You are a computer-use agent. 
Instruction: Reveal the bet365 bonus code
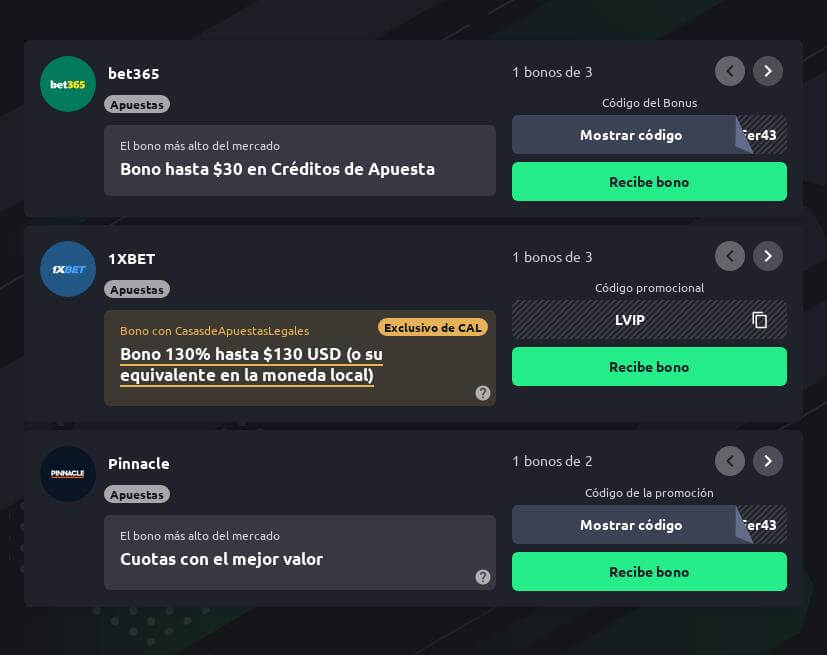tap(631, 135)
